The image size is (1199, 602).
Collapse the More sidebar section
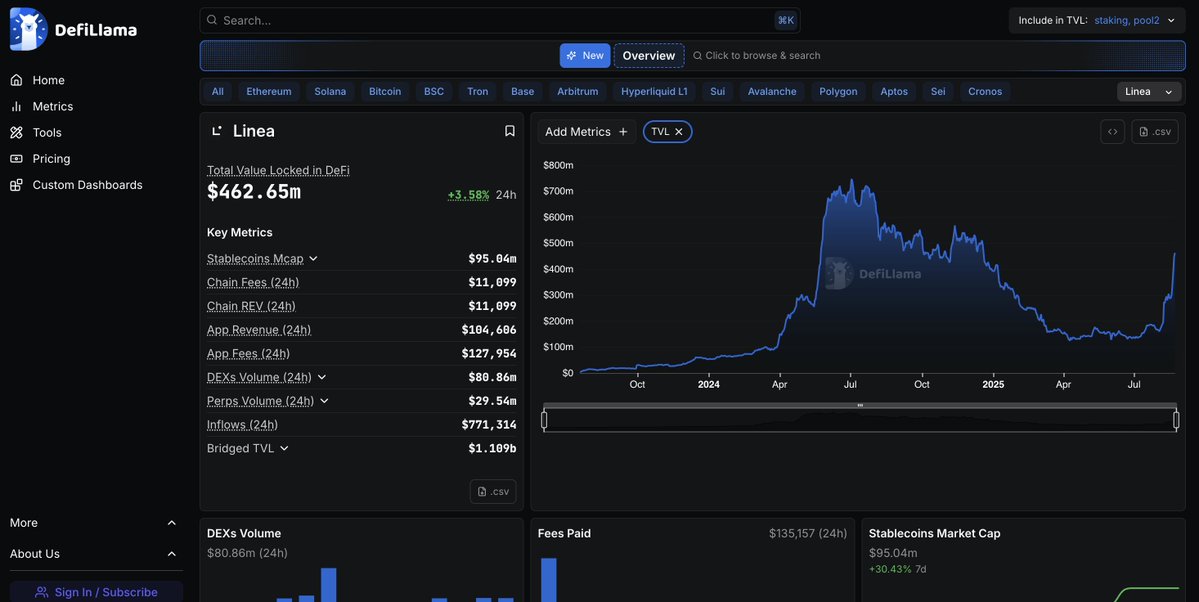[x=171, y=523]
